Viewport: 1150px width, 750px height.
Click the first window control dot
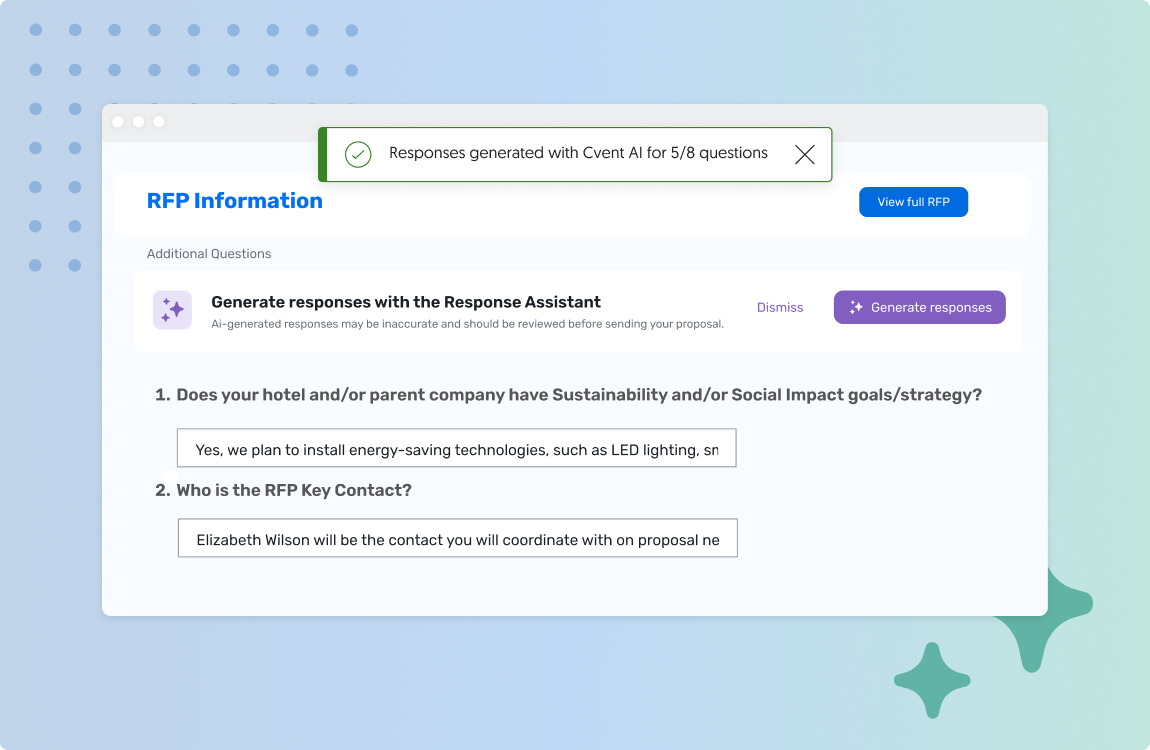[118, 122]
